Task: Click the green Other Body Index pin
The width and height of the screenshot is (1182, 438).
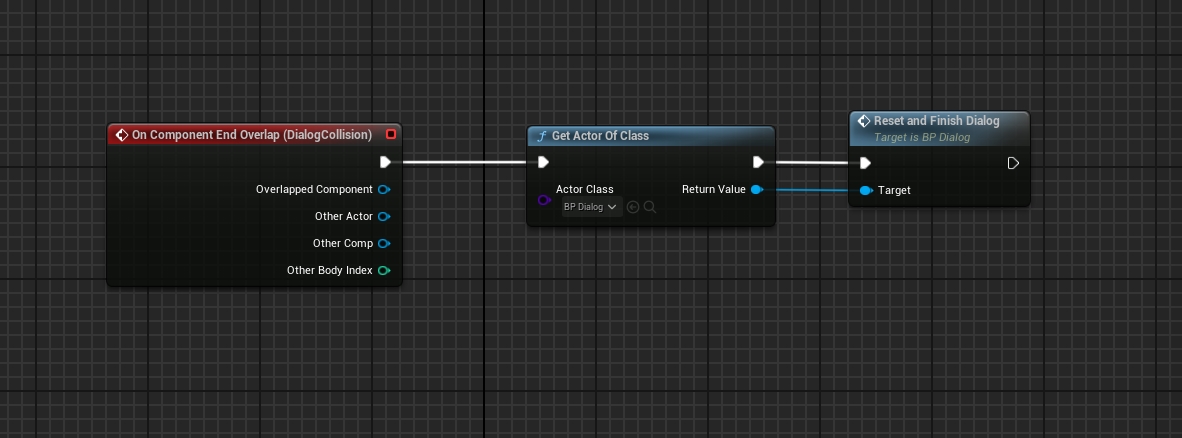Action: pyautogui.click(x=383, y=270)
